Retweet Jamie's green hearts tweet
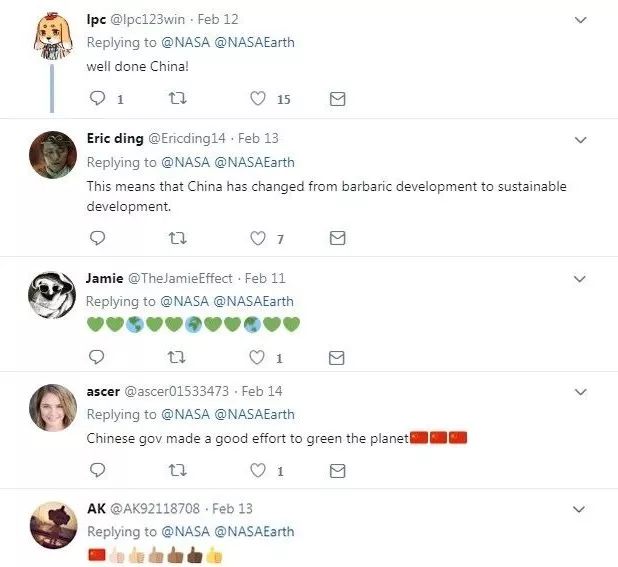Viewport: 618px width, 567px height. point(177,357)
